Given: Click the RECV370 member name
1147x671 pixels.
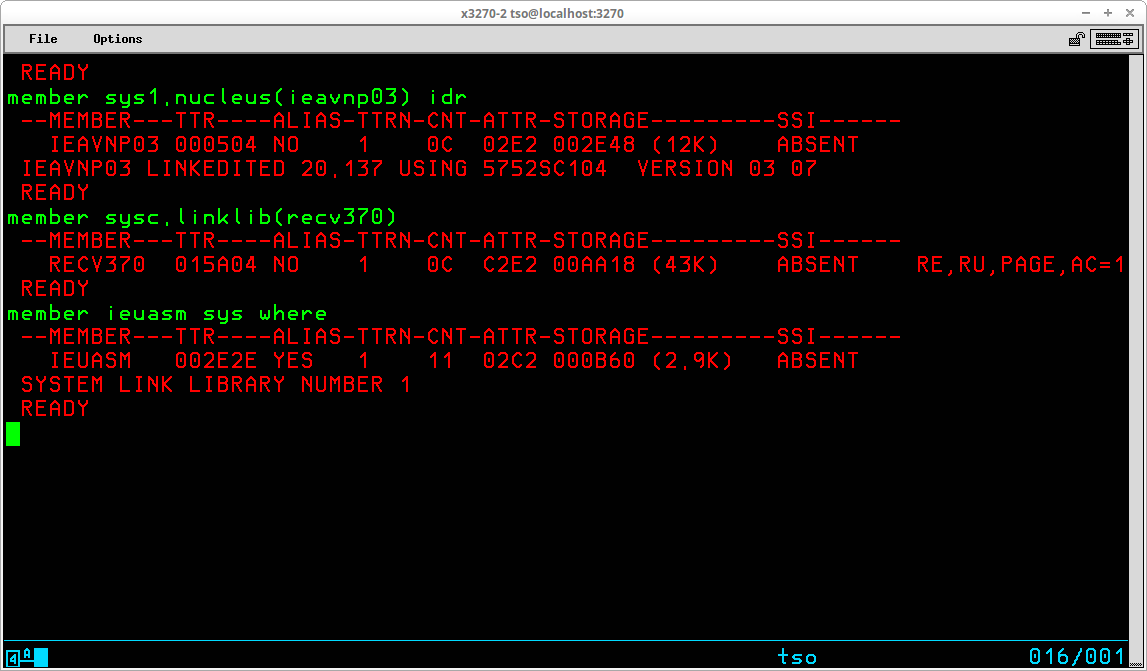Looking at the screenshot, I should [x=97, y=265].
